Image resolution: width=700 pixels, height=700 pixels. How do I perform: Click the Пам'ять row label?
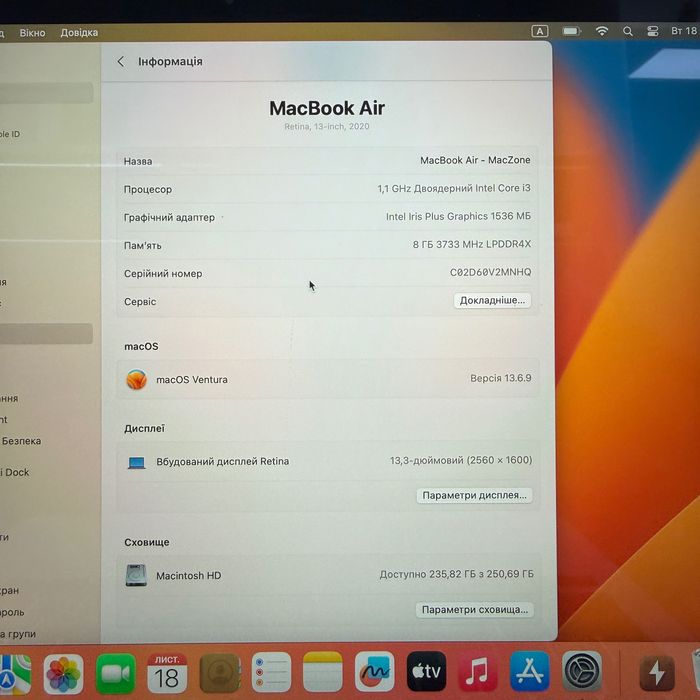click(142, 246)
